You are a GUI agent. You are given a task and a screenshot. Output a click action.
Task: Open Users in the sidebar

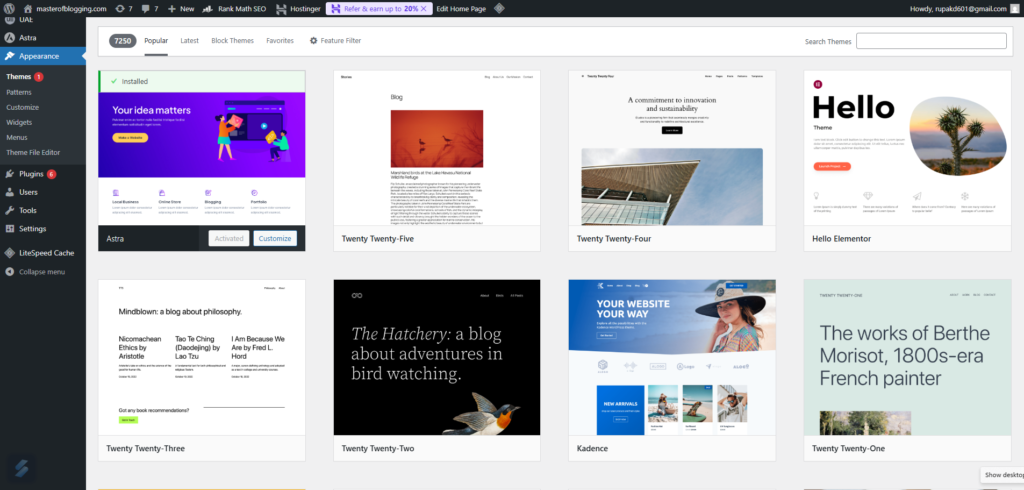pyautogui.click(x=42, y=192)
